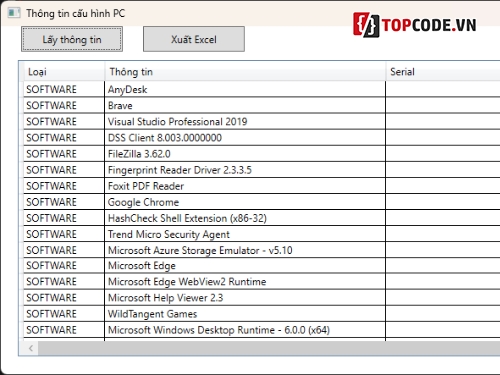Viewport: 500px width, 375px height.
Task: Click the SOFTWARE cell beside AnyDesk
Action: (64, 89)
